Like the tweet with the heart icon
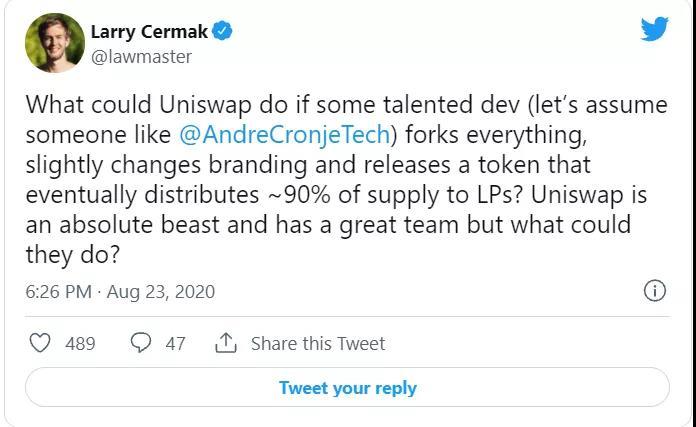The width and height of the screenshot is (696, 427). pyautogui.click(x=40, y=343)
